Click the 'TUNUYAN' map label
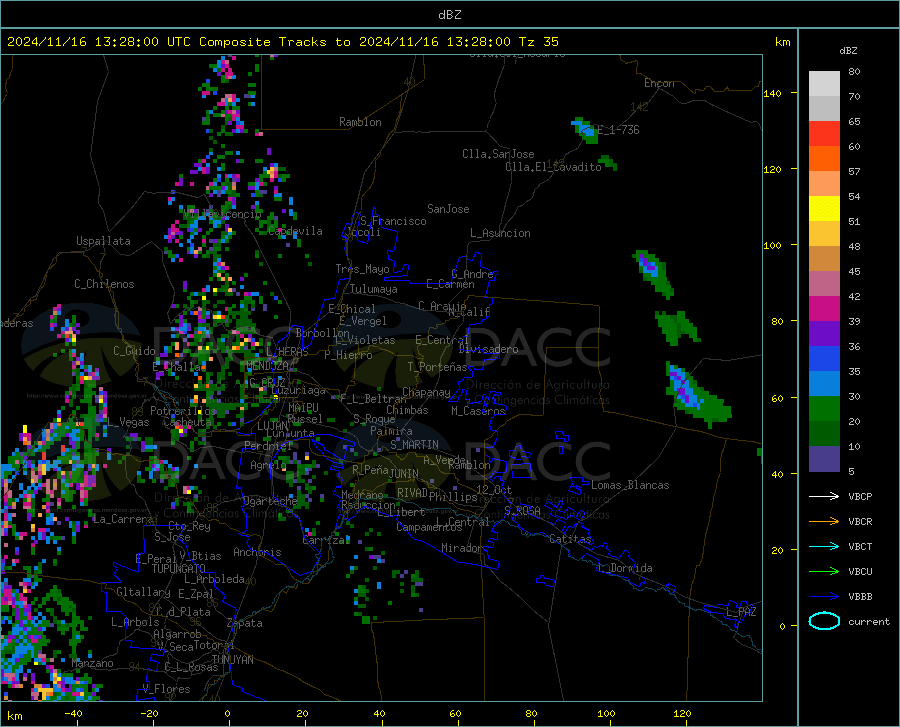The image size is (900, 727). [232, 660]
